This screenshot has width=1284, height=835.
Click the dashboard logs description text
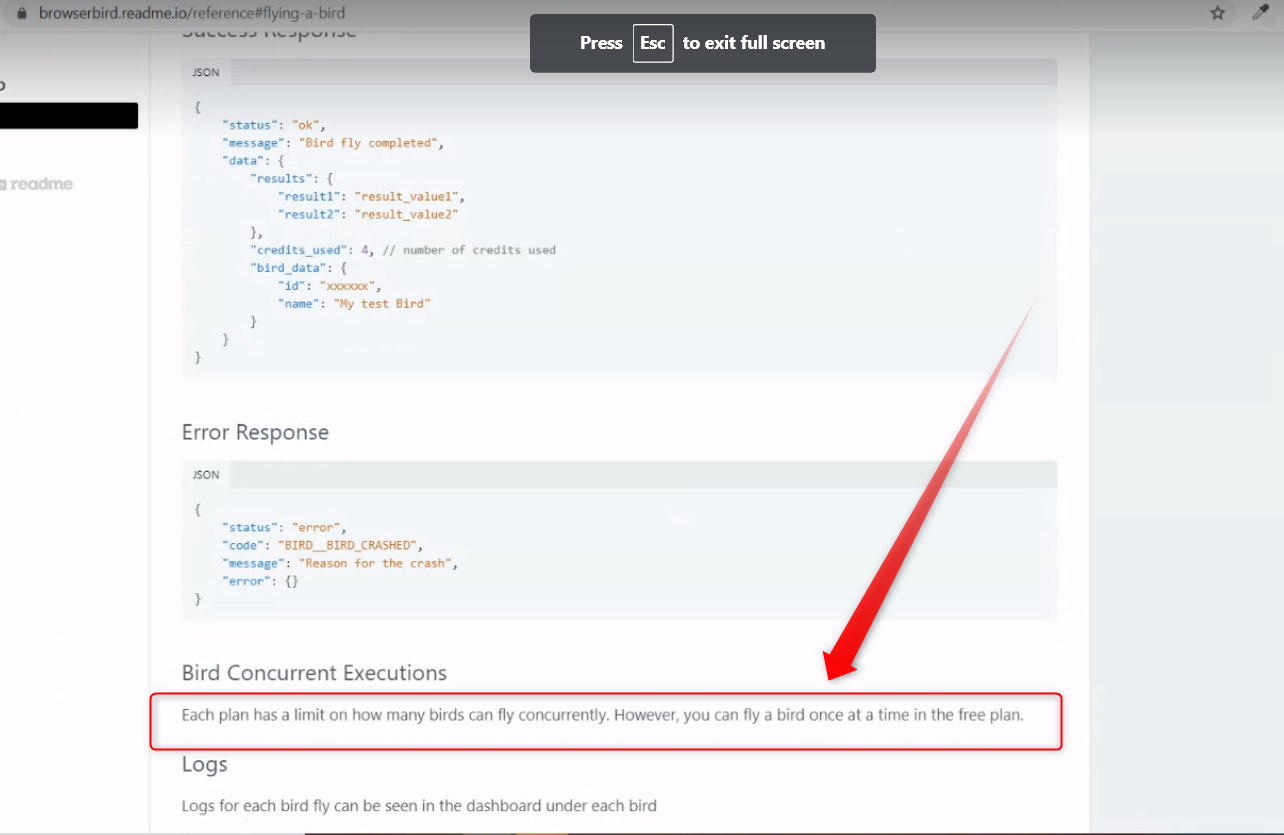[419, 805]
